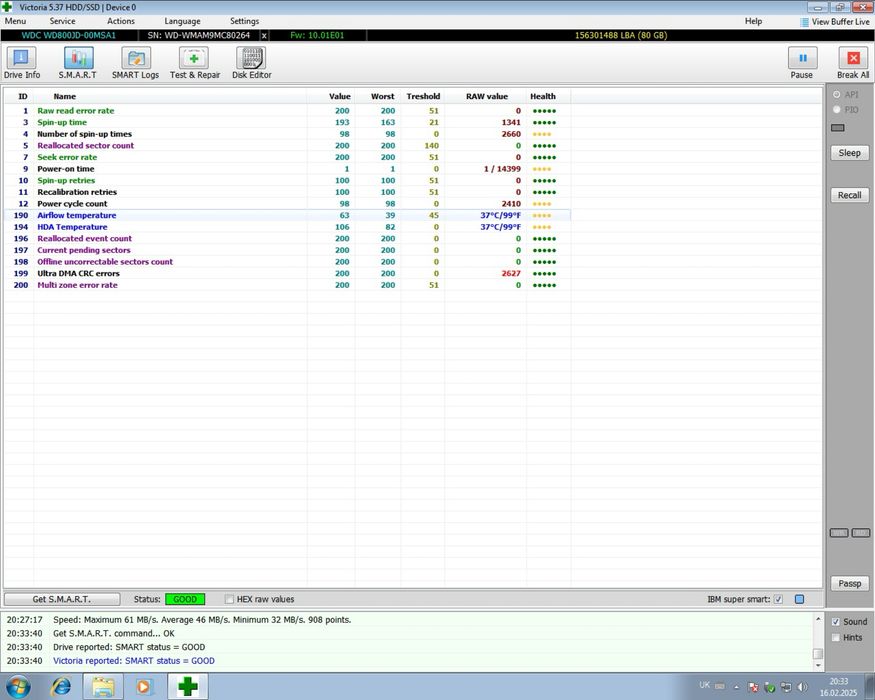The image size is (875, 700).
Task: Select the Raw read error rate row
Action: pos(287,111)
